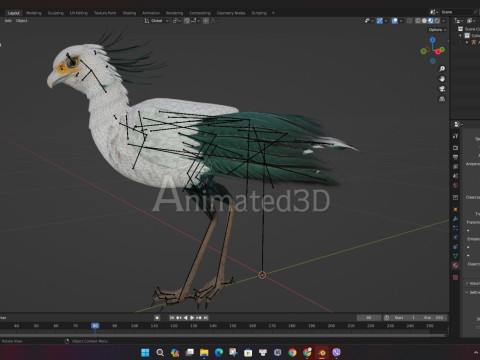
Task: Click the current frame marker on the timeline
Action: pyautogui.click(x=95, y=326)
